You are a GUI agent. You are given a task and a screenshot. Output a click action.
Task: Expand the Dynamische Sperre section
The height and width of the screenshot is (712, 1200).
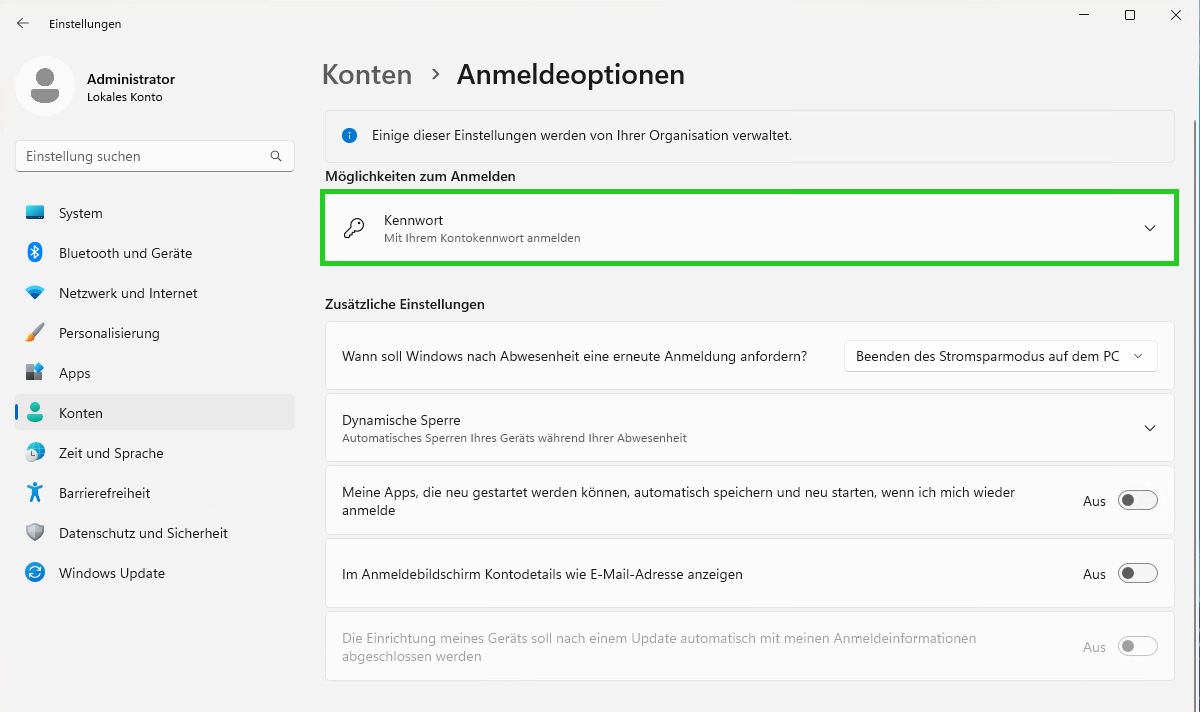tap(1148, 428)
